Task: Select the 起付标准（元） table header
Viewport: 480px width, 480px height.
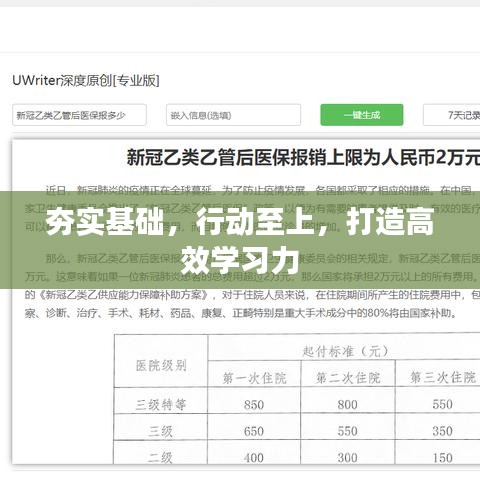Action: tap(346, 351)
